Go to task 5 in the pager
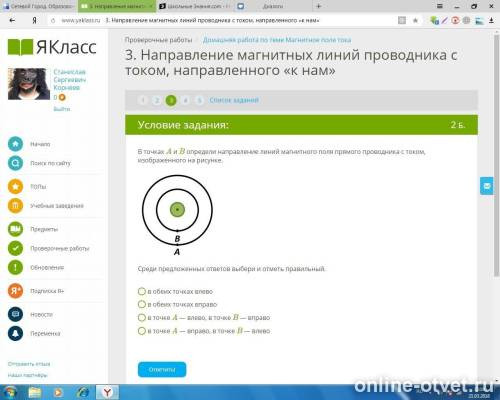 199,100
